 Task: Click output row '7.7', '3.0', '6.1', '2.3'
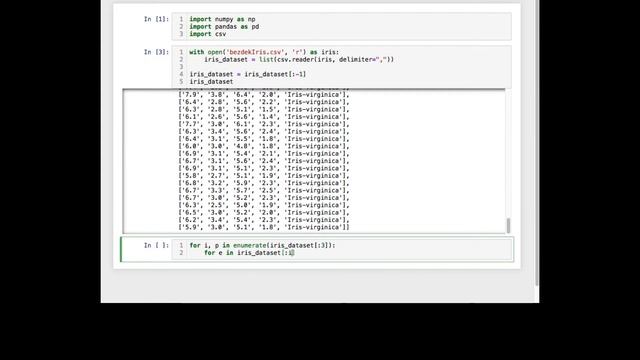(264, 124)
